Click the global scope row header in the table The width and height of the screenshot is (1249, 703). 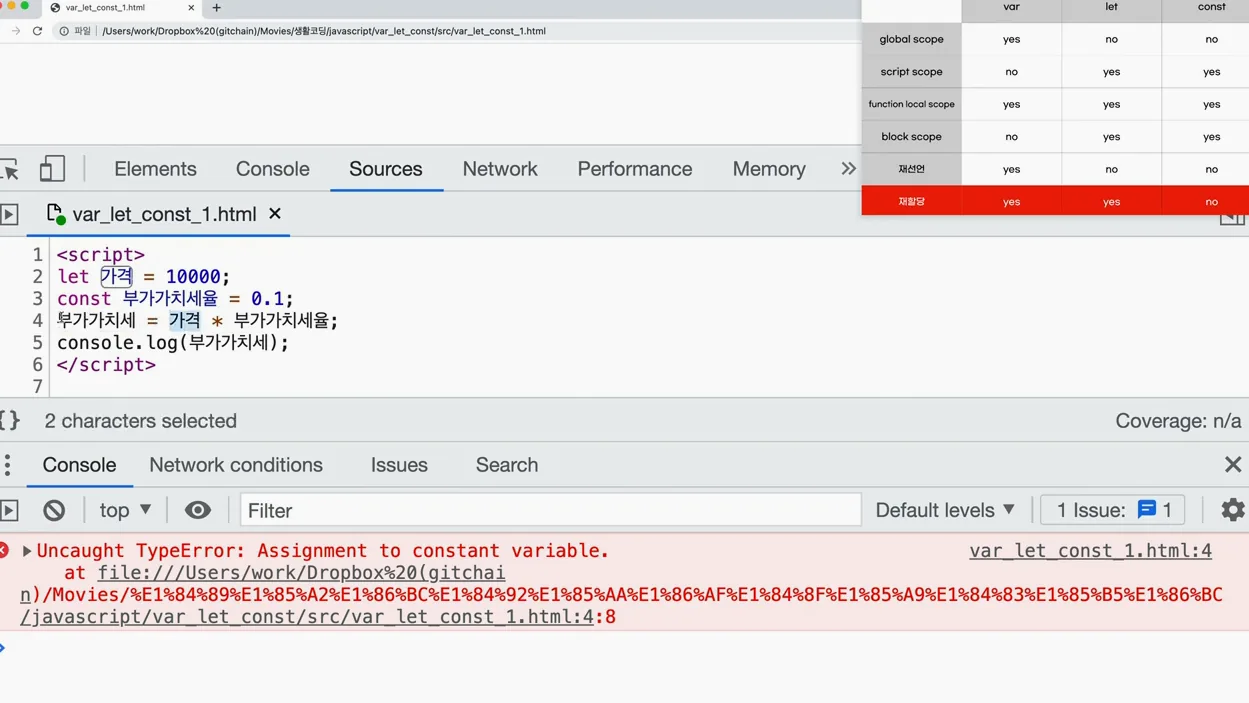click(x=911, y=39)
